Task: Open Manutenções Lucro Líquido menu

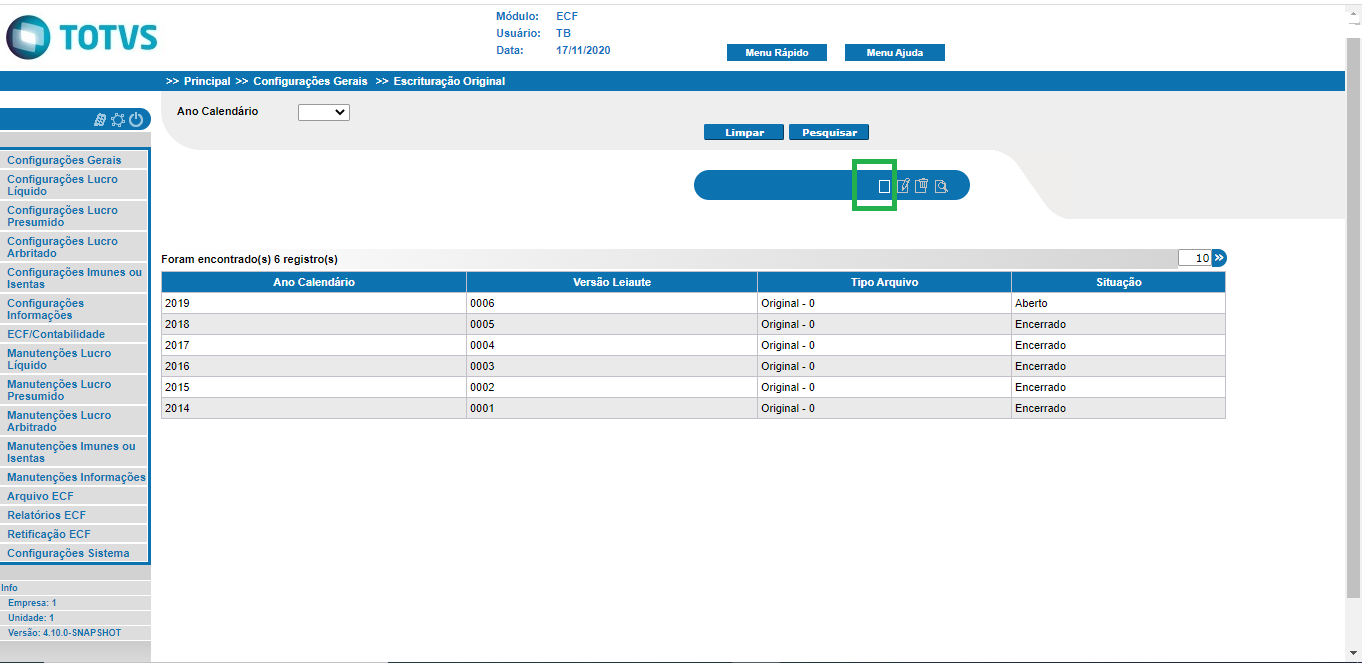Action: click(75, 359)
